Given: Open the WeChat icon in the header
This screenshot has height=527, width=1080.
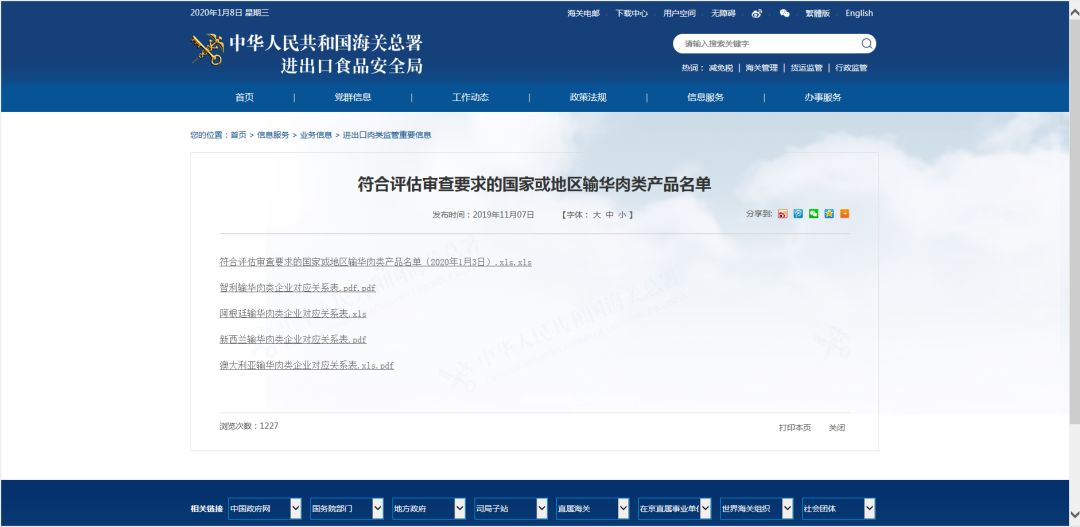Looking at the screenshot, I should (x=785, y=13).
